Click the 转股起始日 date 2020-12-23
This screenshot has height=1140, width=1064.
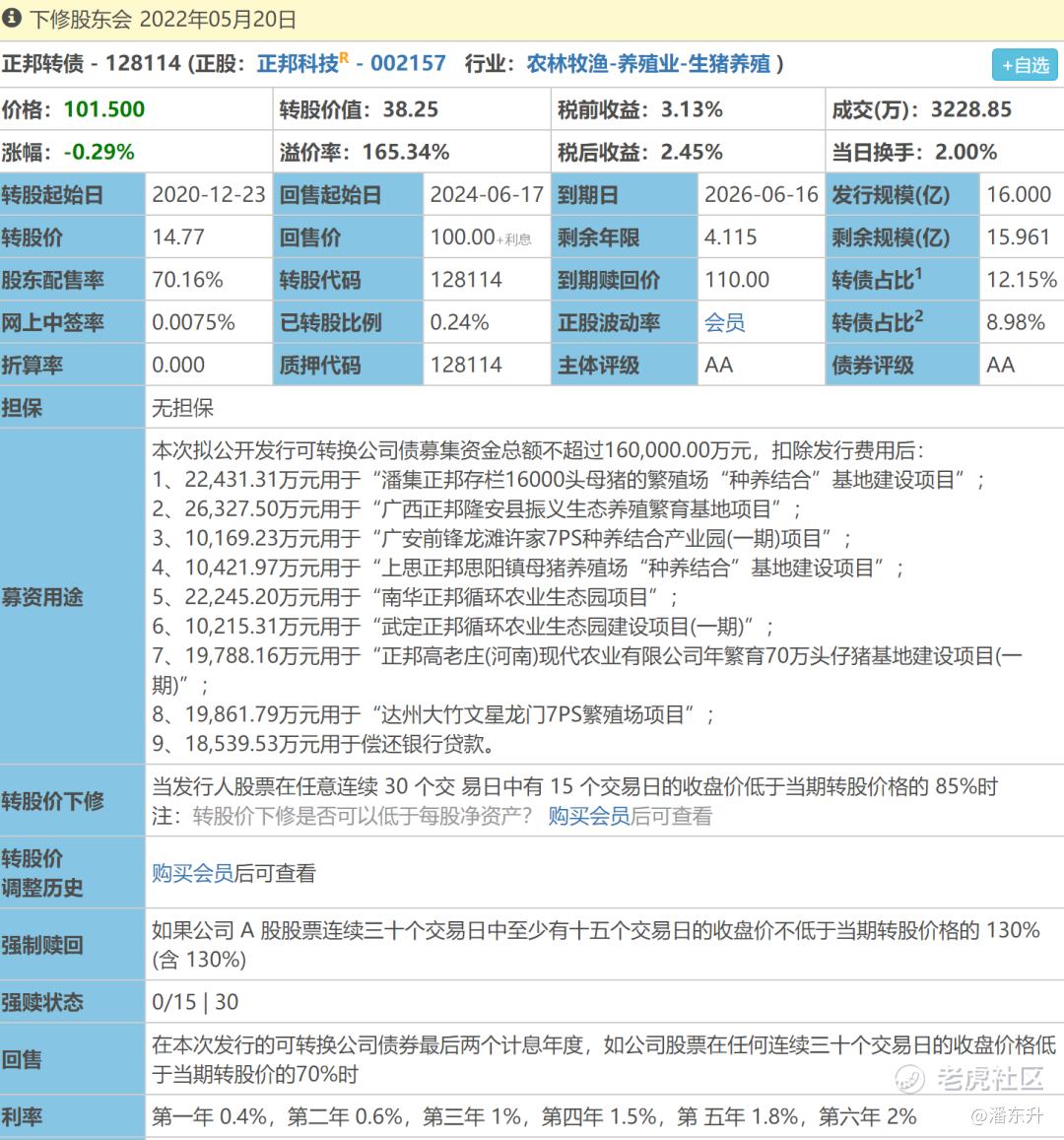pos(209,194)
